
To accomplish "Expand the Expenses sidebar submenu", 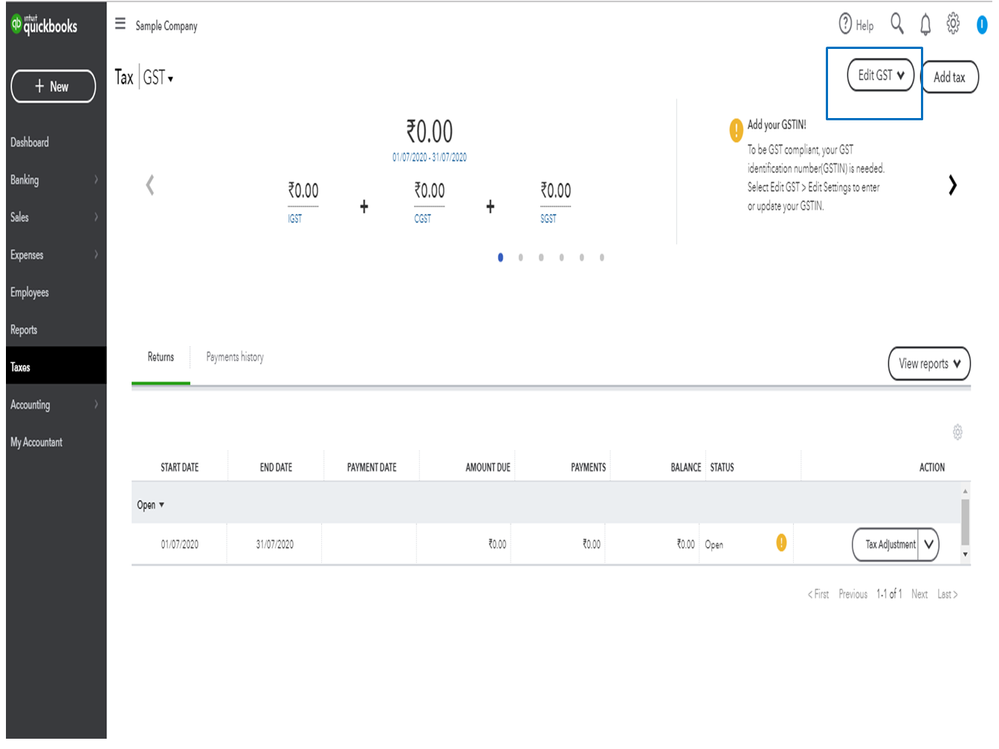I will 96,255.
